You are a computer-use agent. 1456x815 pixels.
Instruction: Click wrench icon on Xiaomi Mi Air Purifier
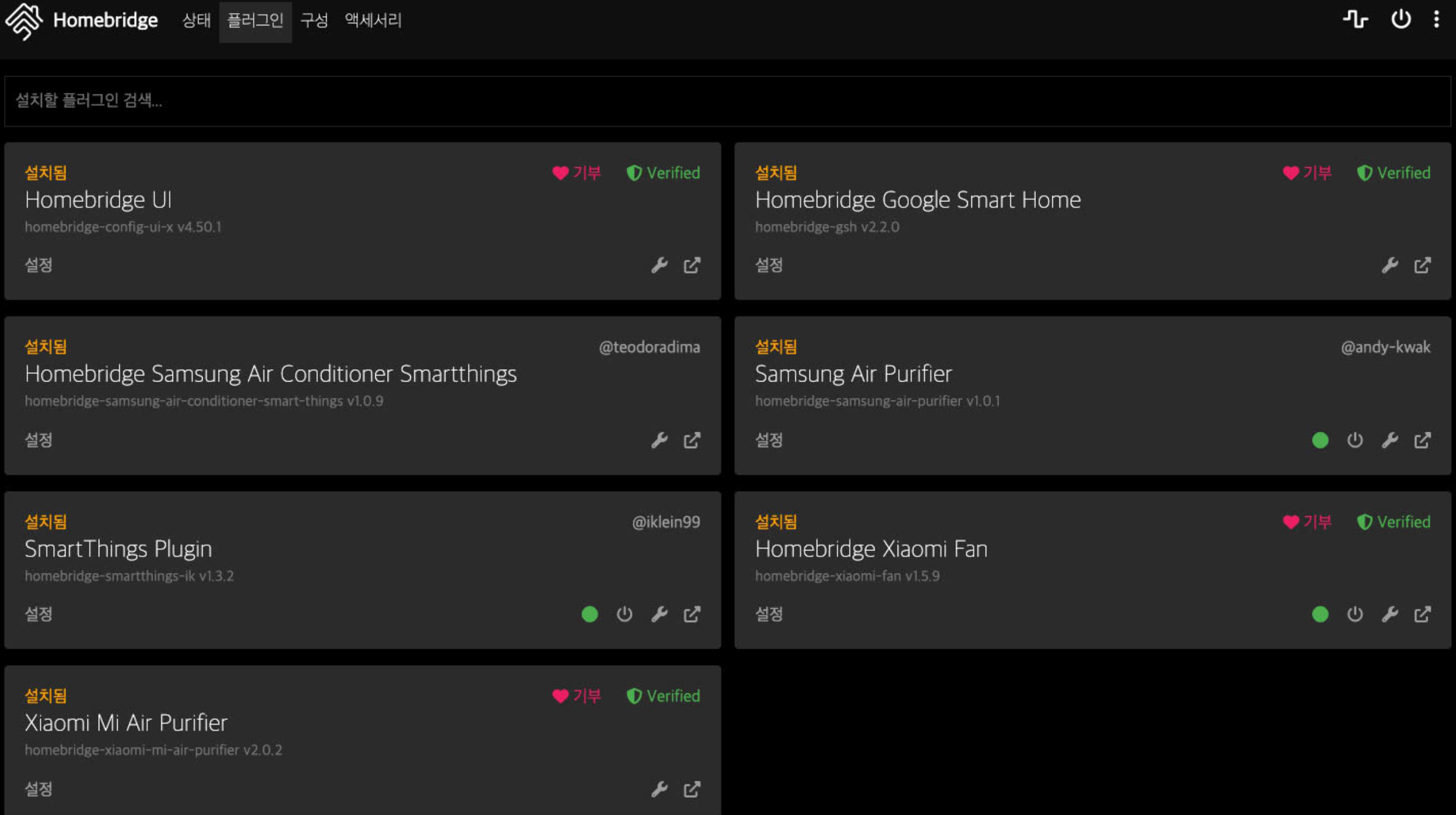tap(659, 789)
